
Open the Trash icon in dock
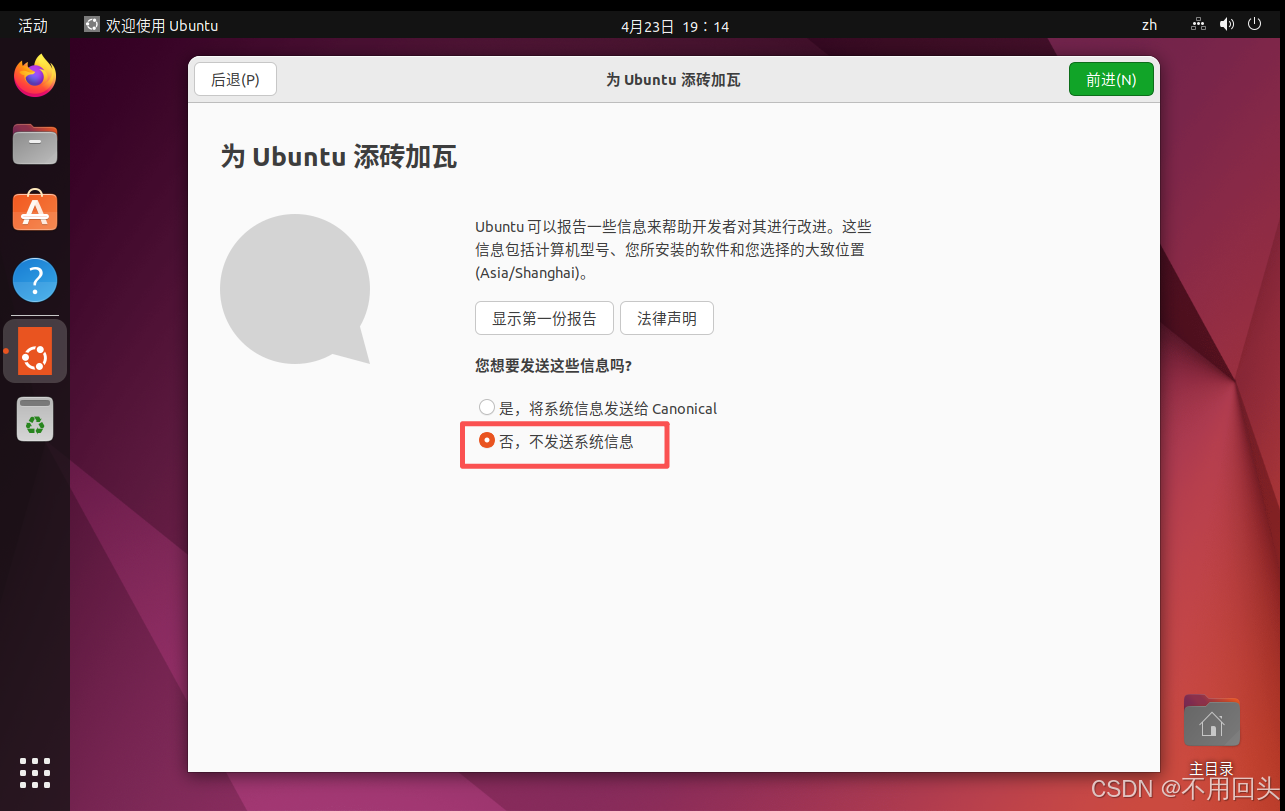[35, 419]
